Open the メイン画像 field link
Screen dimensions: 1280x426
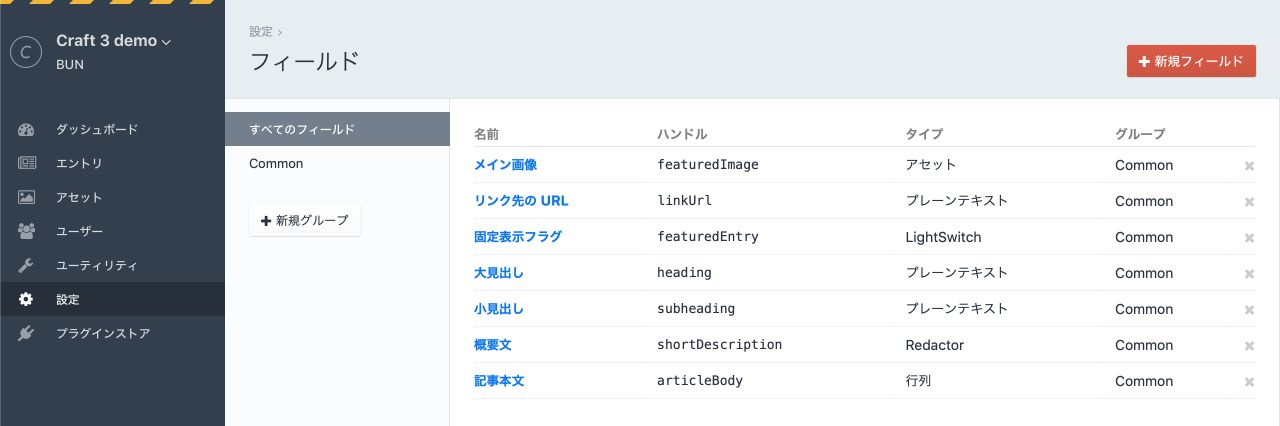(506, 165)
